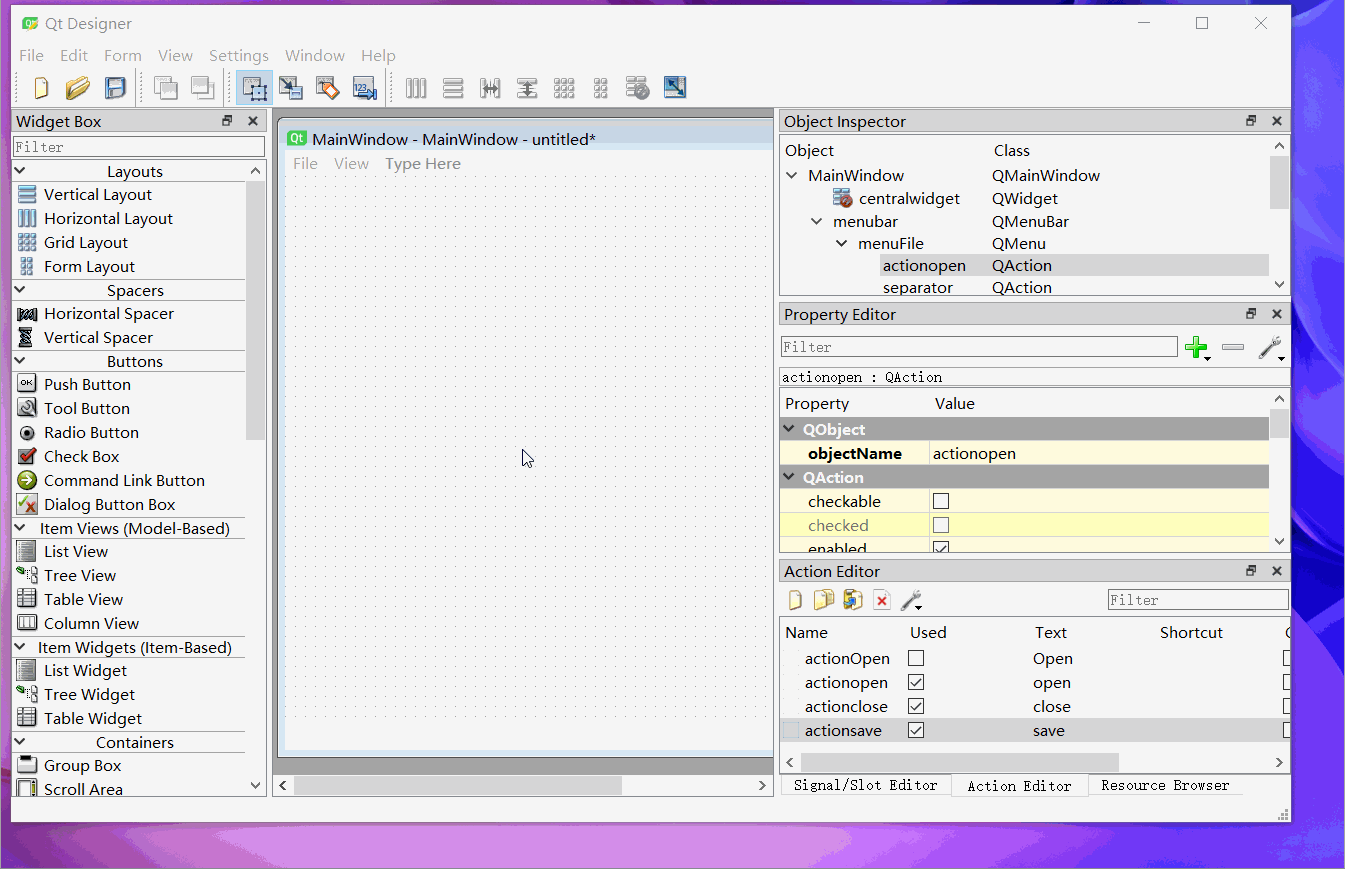Select the Edit Widgets mode icon
Image resolution: width=1345 pixels, height=869 pixels.
255,88
